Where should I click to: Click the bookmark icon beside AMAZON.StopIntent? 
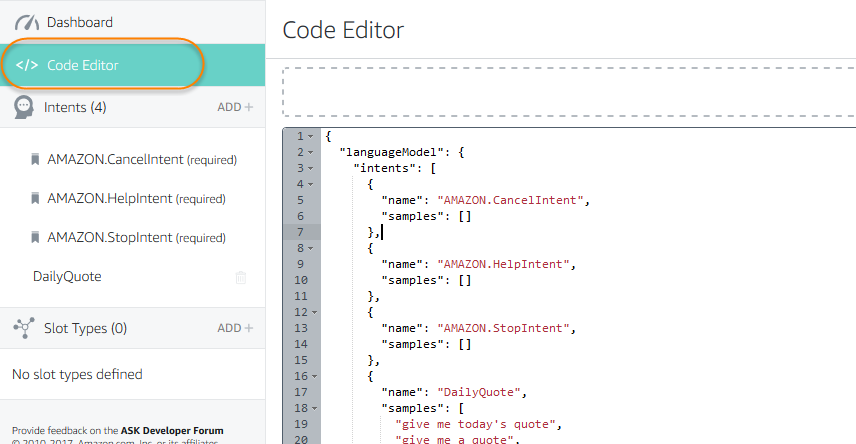35,238
